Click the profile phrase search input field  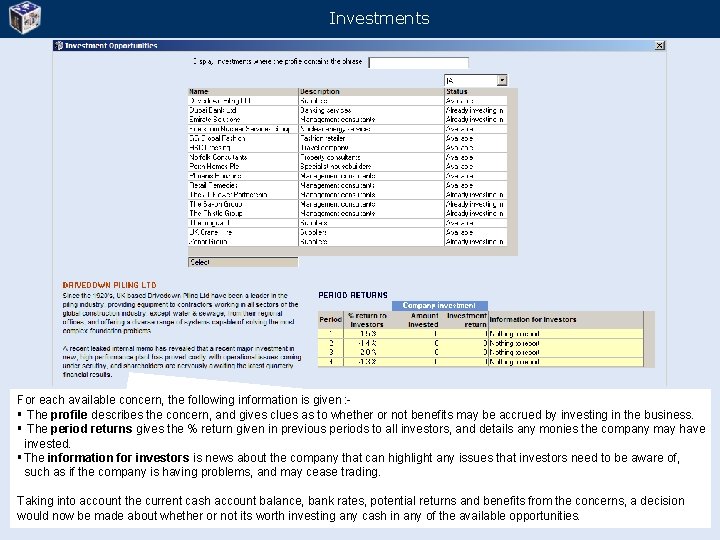(x=418, y=62)
